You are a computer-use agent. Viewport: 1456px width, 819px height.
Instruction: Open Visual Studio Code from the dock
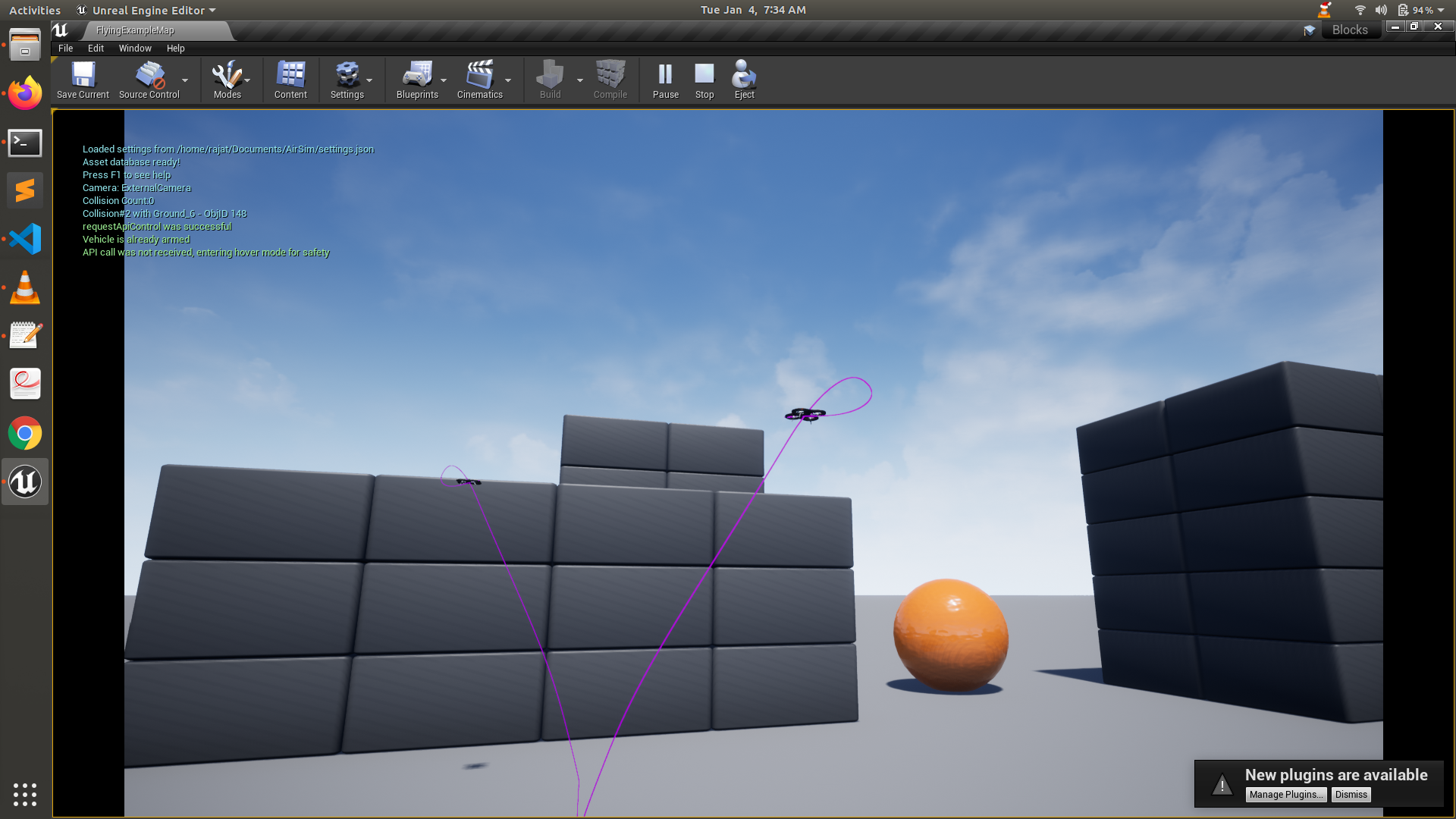(x=25, y=239)
